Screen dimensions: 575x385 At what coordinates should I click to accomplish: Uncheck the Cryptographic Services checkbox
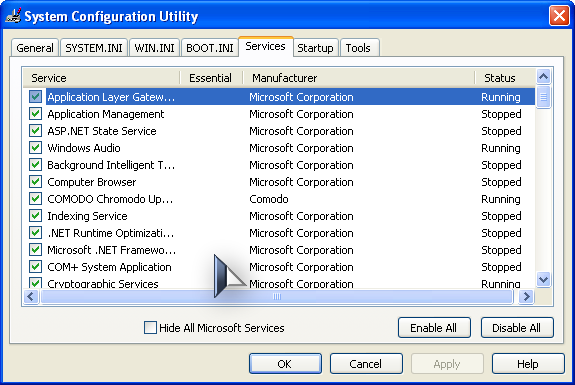point(36,283)
